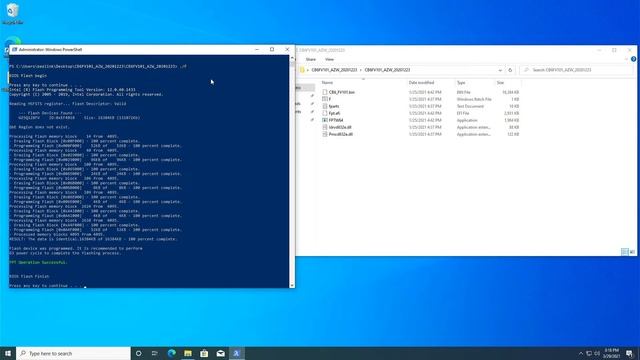The width and height of the screenshot is (640, 360).
Task: Open Recycle Bin on the desktop
Action: [13, 13]
